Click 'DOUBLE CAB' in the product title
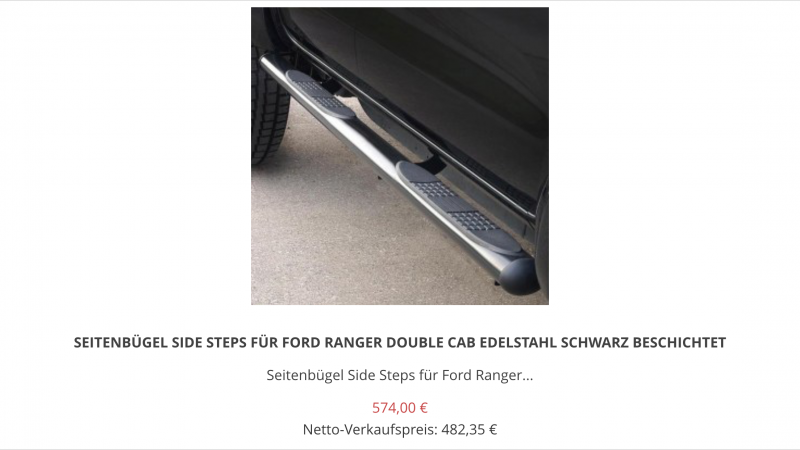The image size is (800, 450). click(x=431, y=342)
